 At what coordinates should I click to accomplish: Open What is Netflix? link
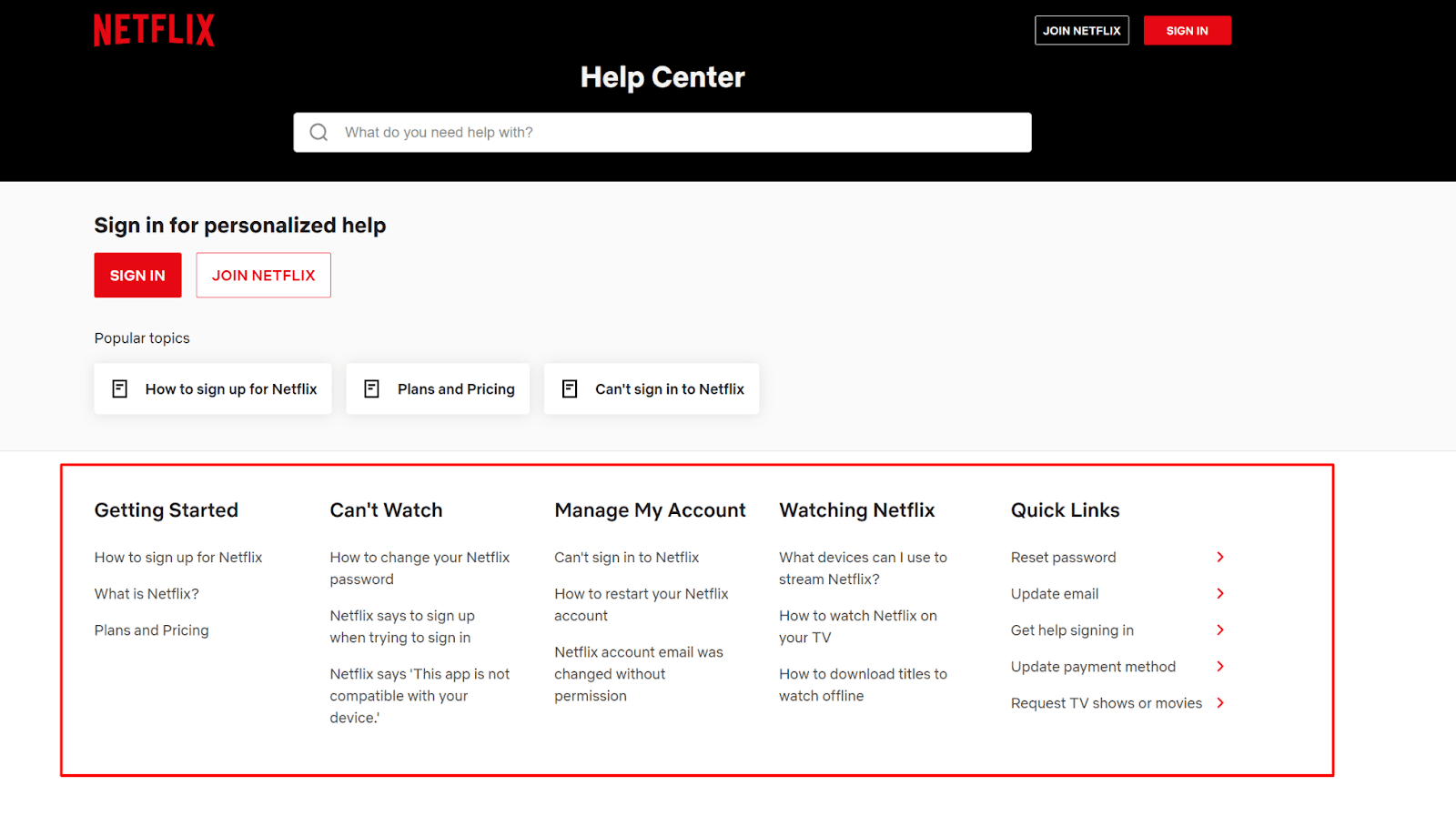147,594
